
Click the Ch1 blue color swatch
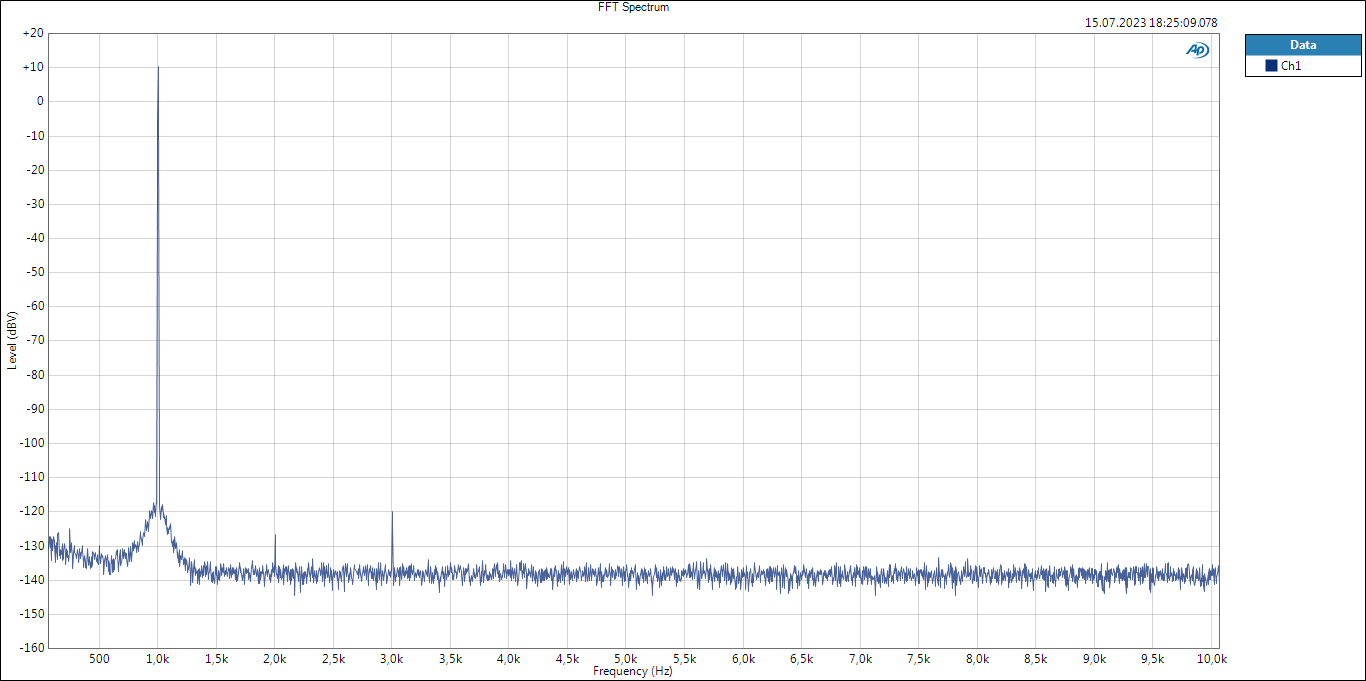pos(1271,66)
